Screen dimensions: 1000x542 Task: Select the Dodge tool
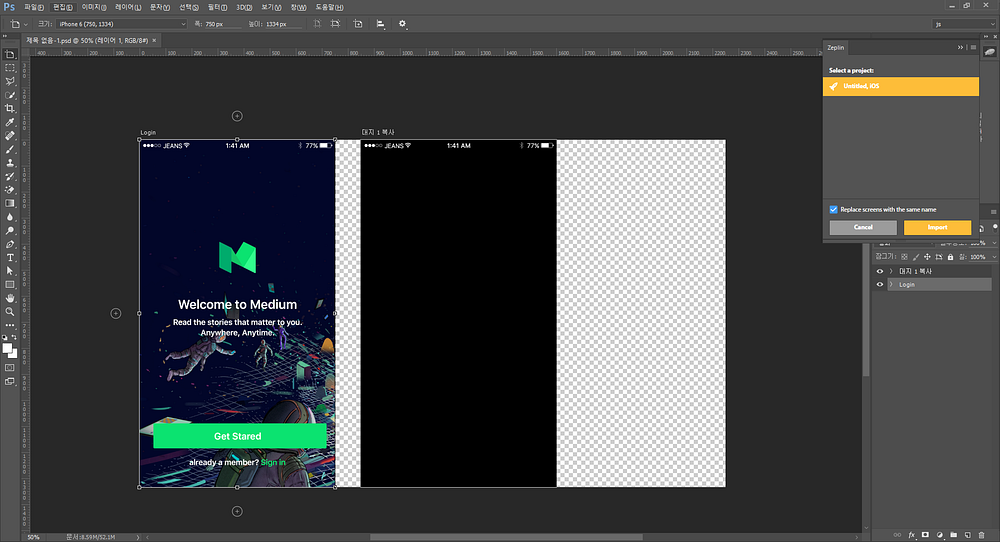point(10,231)
